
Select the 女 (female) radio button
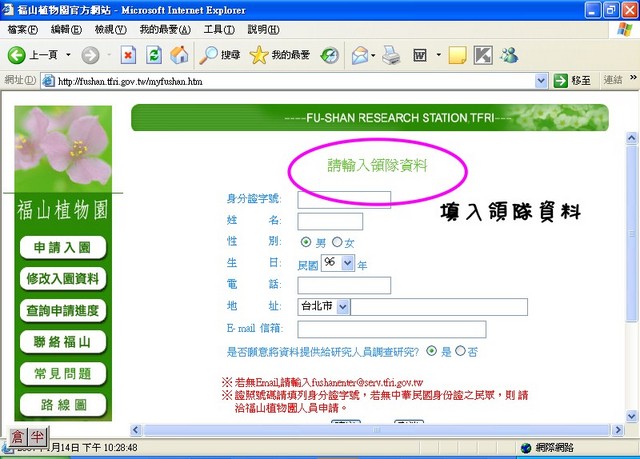(x=336, y=243)
